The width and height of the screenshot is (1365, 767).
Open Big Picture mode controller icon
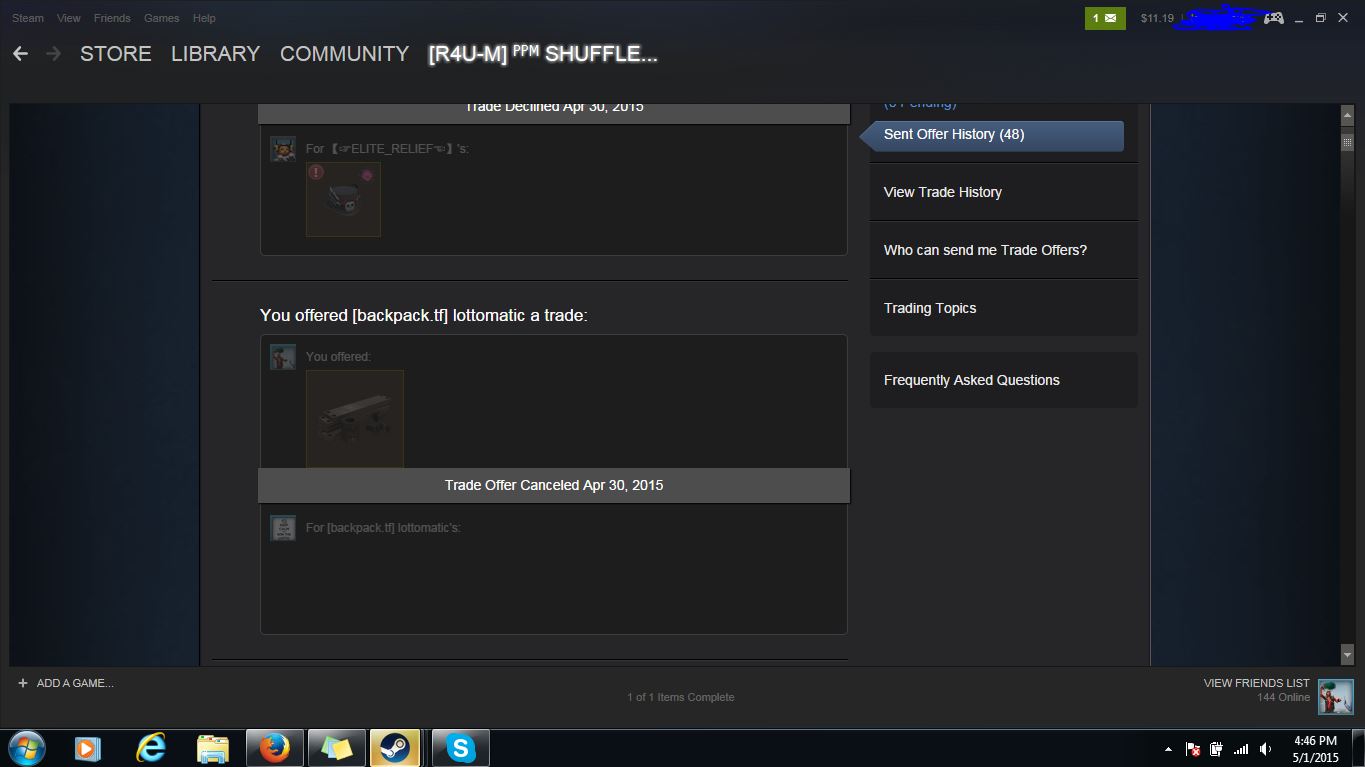pyautogui.click(x=1273, y=18)
